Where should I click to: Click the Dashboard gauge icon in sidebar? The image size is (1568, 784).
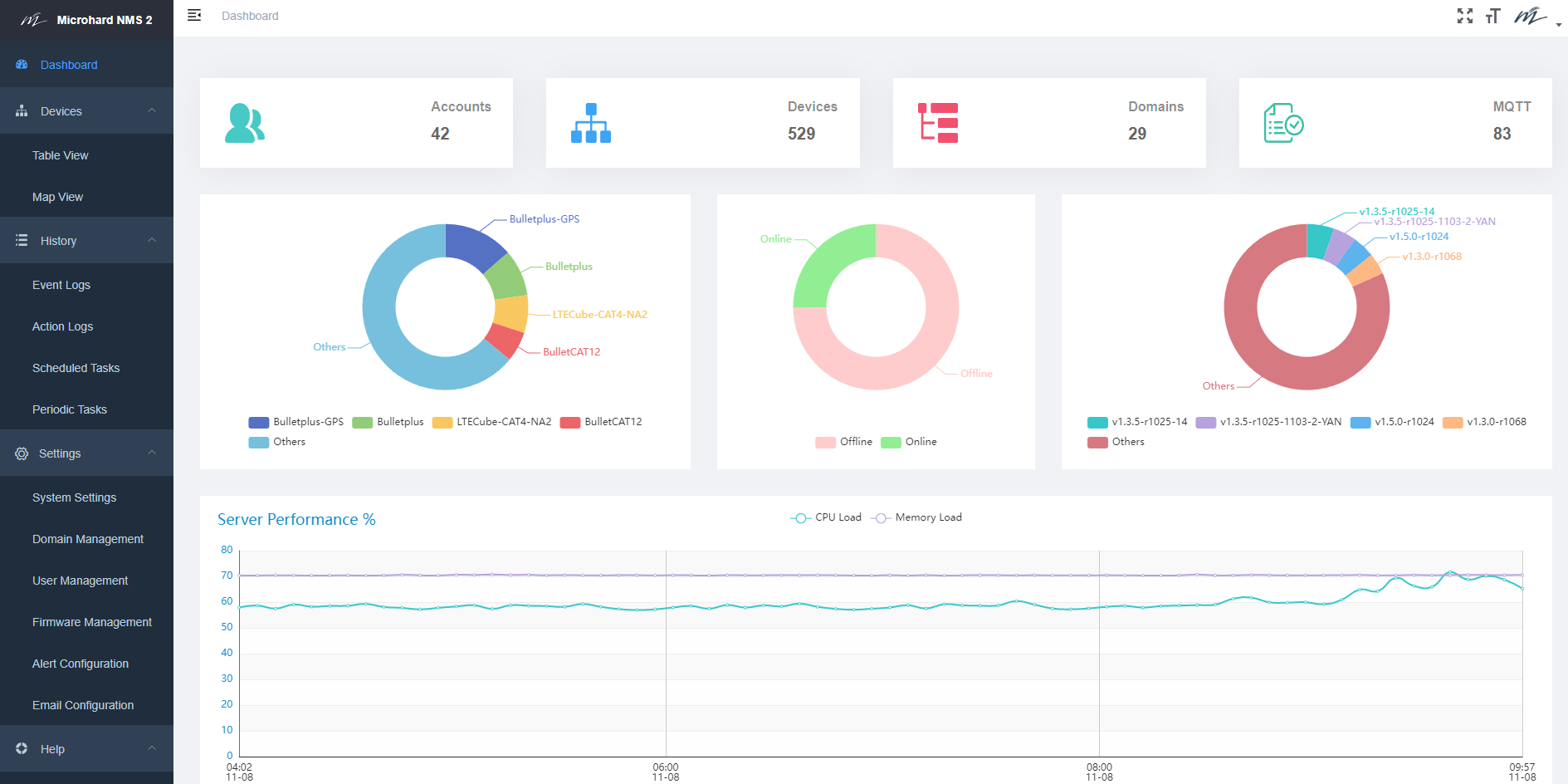click(22, 64)
